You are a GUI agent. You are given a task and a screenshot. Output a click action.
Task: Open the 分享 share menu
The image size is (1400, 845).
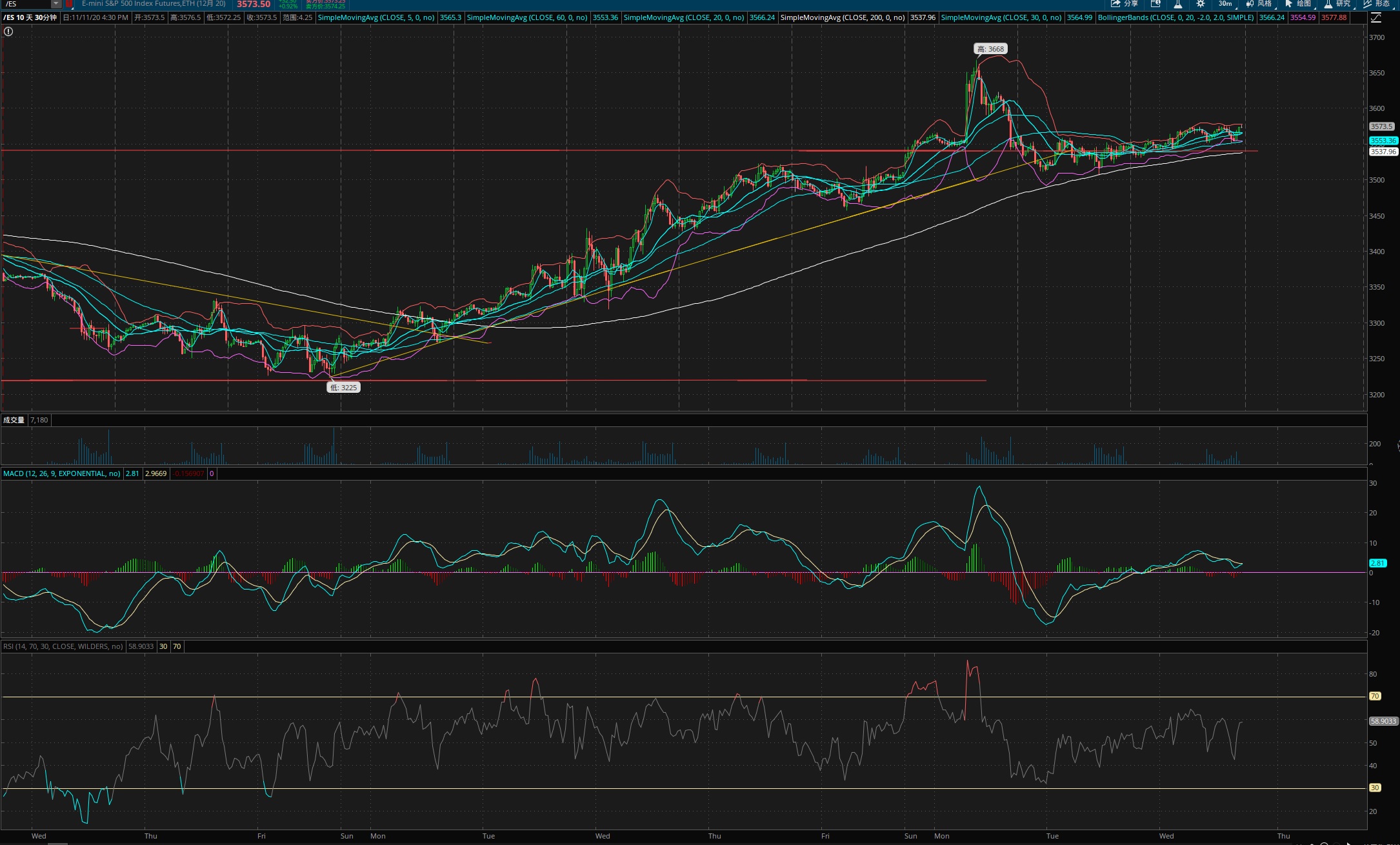tap(1125, 4)
